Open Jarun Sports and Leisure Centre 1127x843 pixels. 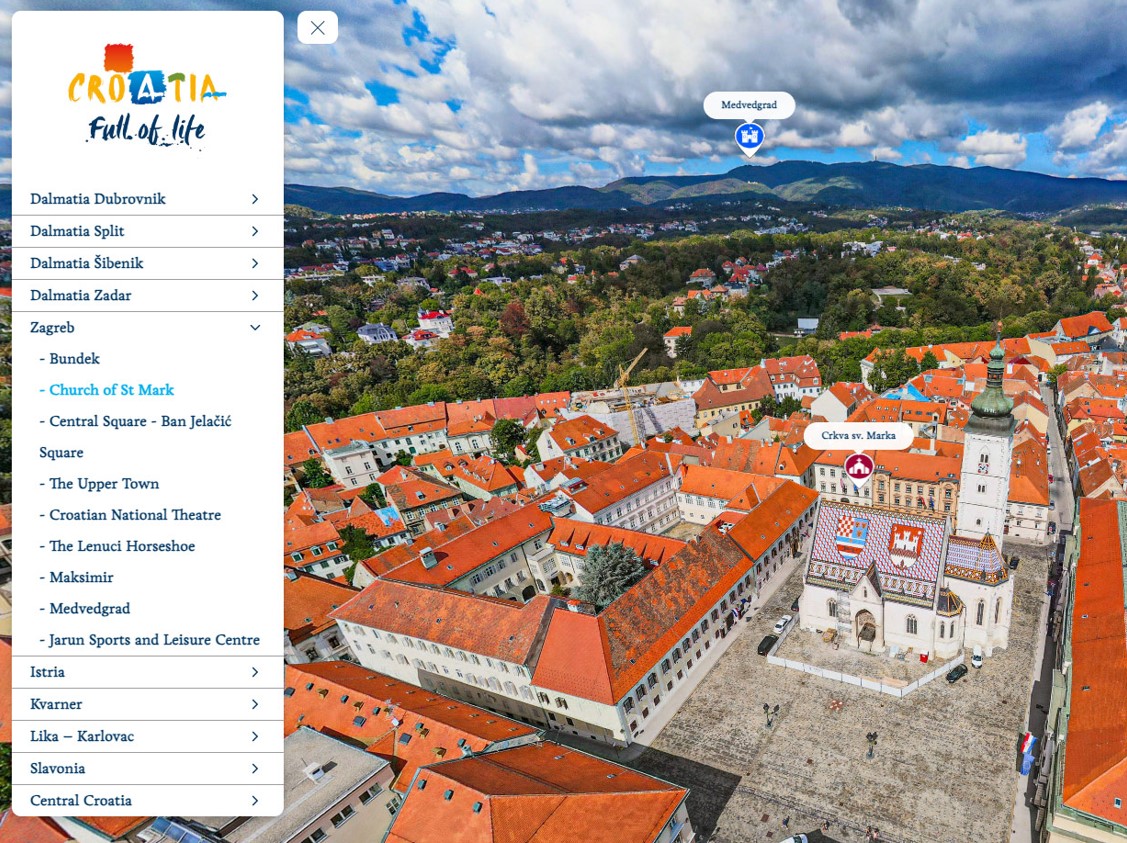tap(150, 640)
